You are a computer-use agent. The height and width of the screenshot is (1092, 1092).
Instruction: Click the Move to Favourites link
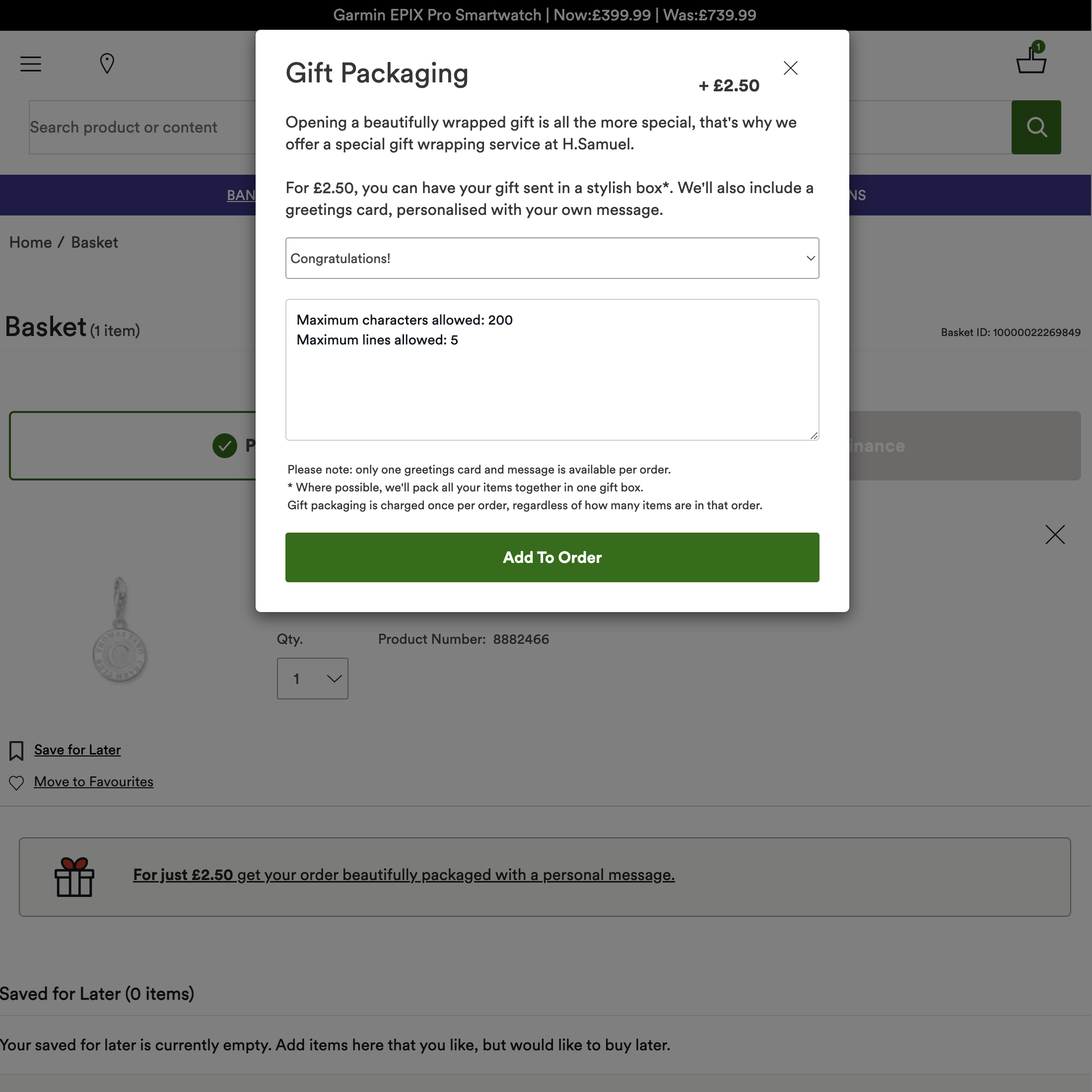94,782
